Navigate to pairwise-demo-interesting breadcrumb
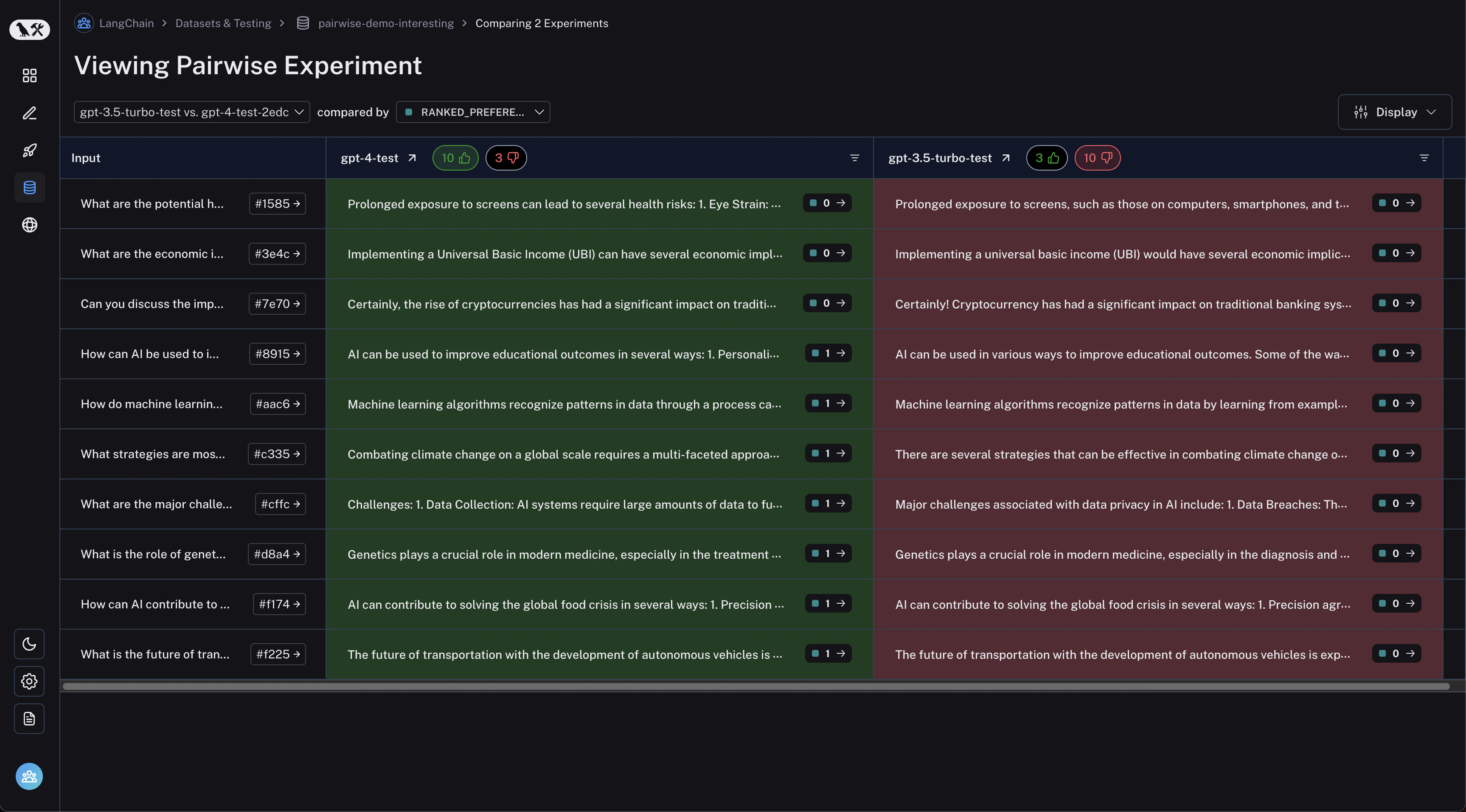 point(385,23)
